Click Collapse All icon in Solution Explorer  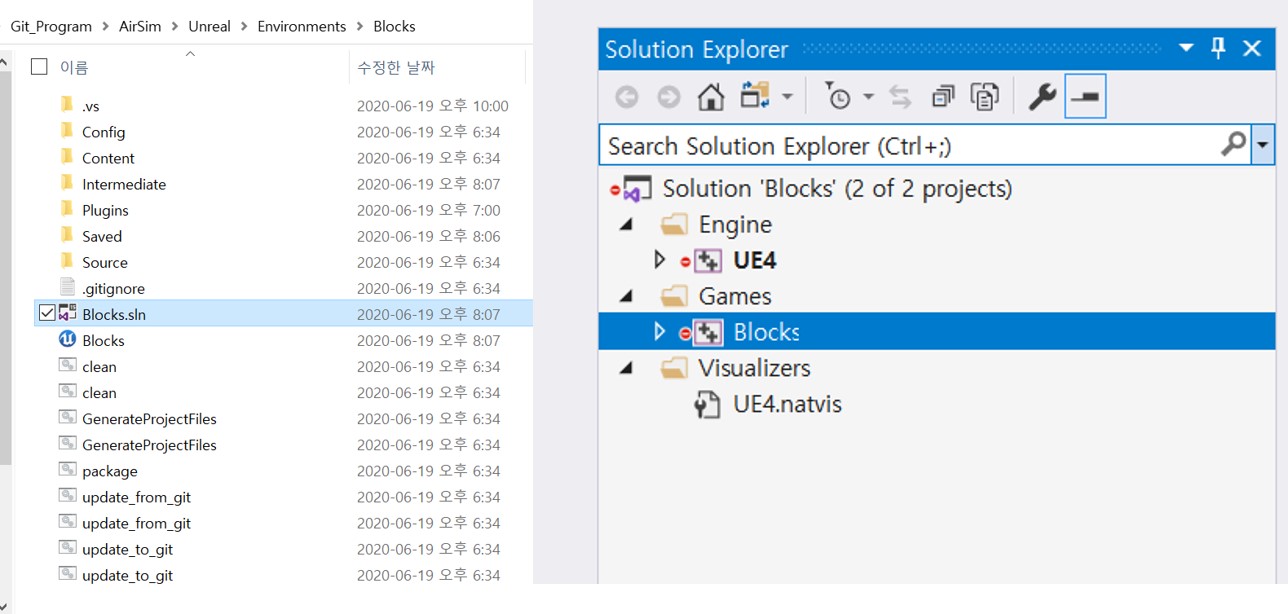942,97
